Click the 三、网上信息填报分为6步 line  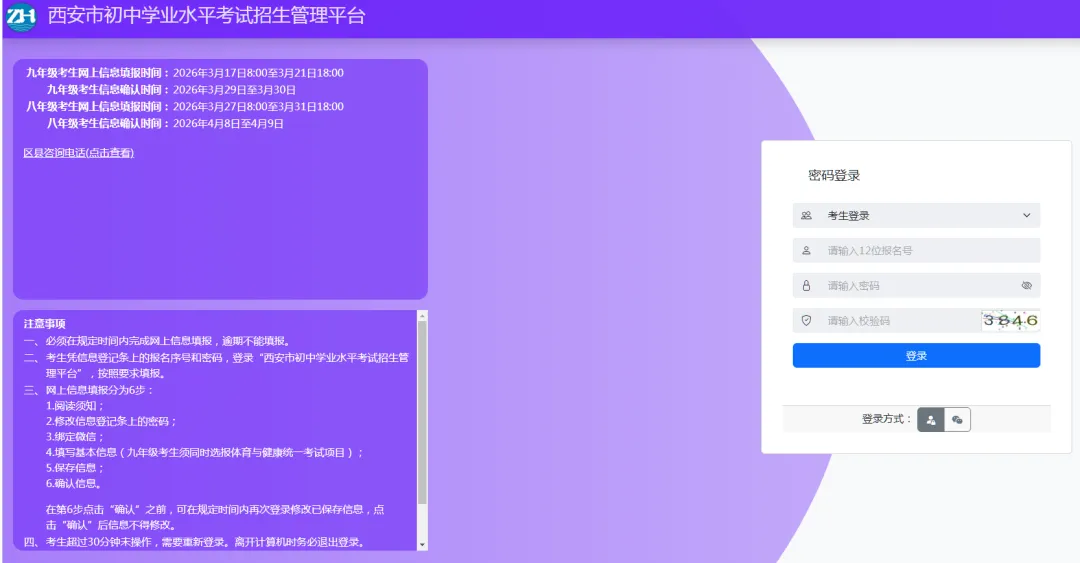[x=89, y=390]
